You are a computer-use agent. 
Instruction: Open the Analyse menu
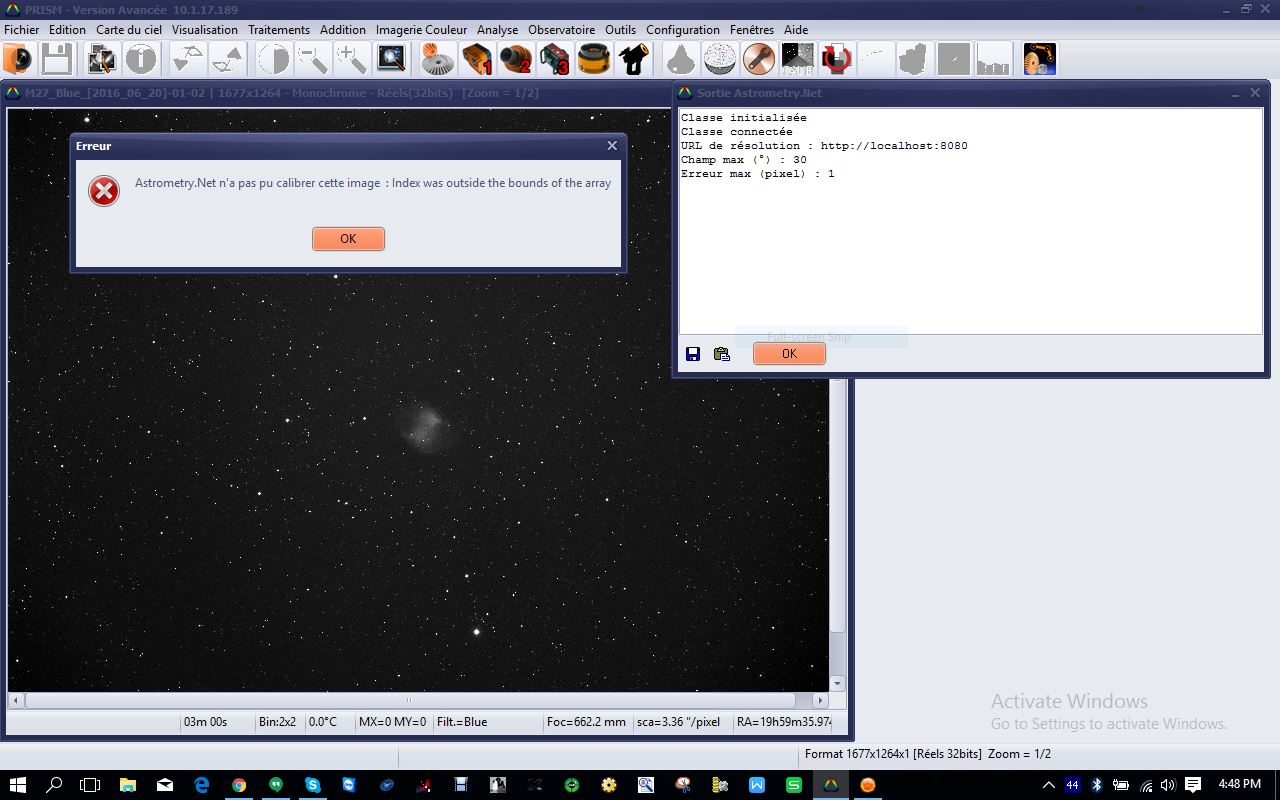[x=497, y=30]
